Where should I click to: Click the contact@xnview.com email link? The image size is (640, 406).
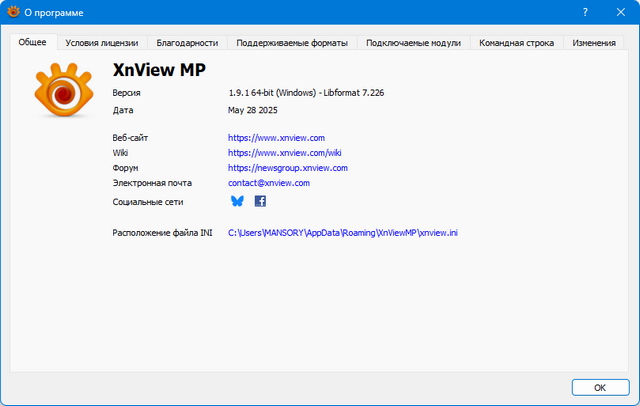coord(269,183)
